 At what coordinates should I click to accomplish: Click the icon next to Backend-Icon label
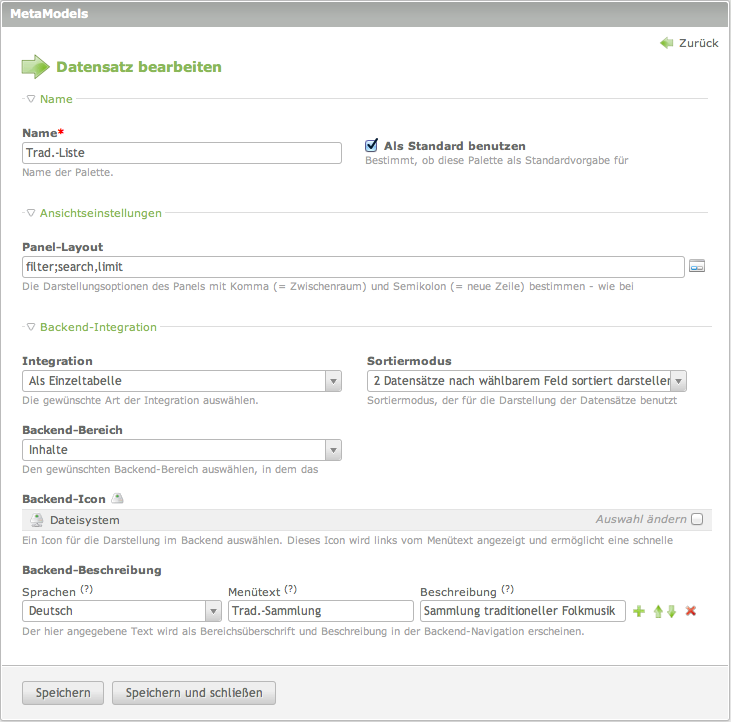tap(117, 498)
